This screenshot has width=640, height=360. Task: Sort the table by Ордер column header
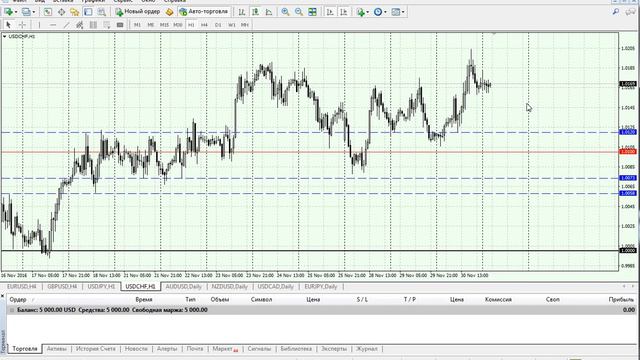click(x=18, y=300)
